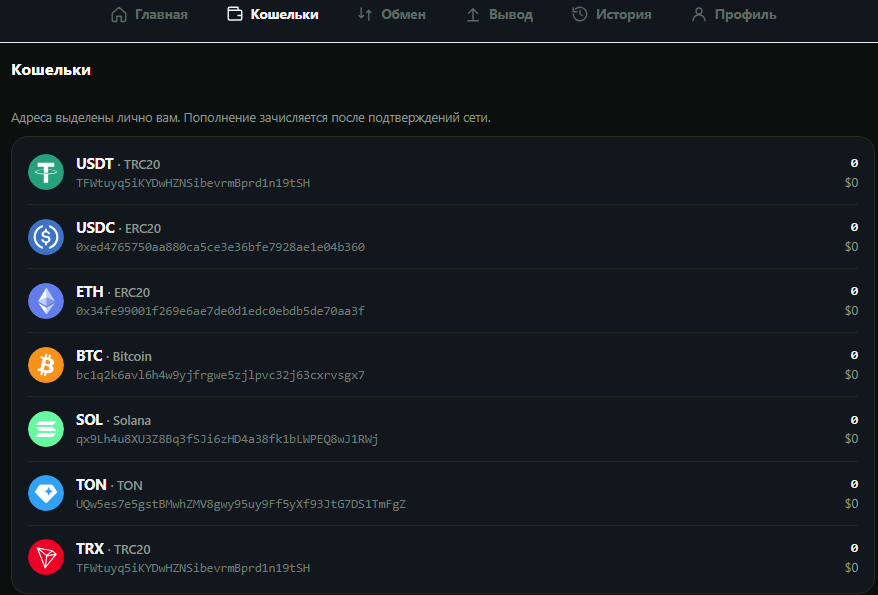Viewport: 878px width, 595px height.
Task: Open the Профиль tab
Action: [734, 15]
